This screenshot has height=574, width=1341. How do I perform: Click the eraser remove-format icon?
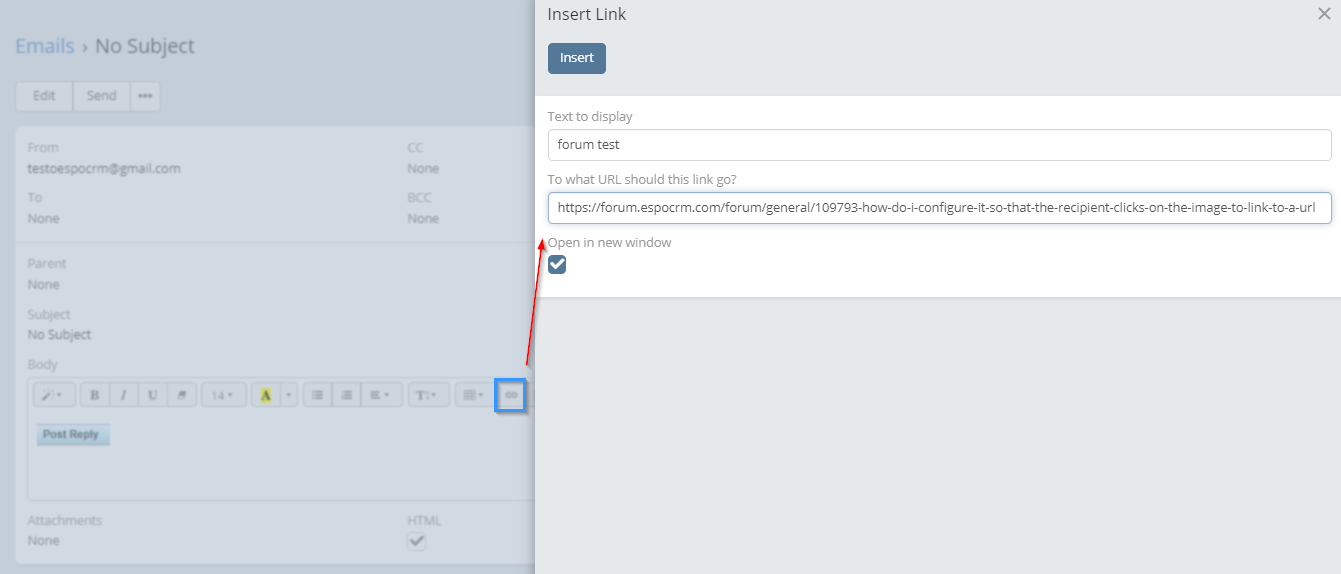tap(181, 395)
